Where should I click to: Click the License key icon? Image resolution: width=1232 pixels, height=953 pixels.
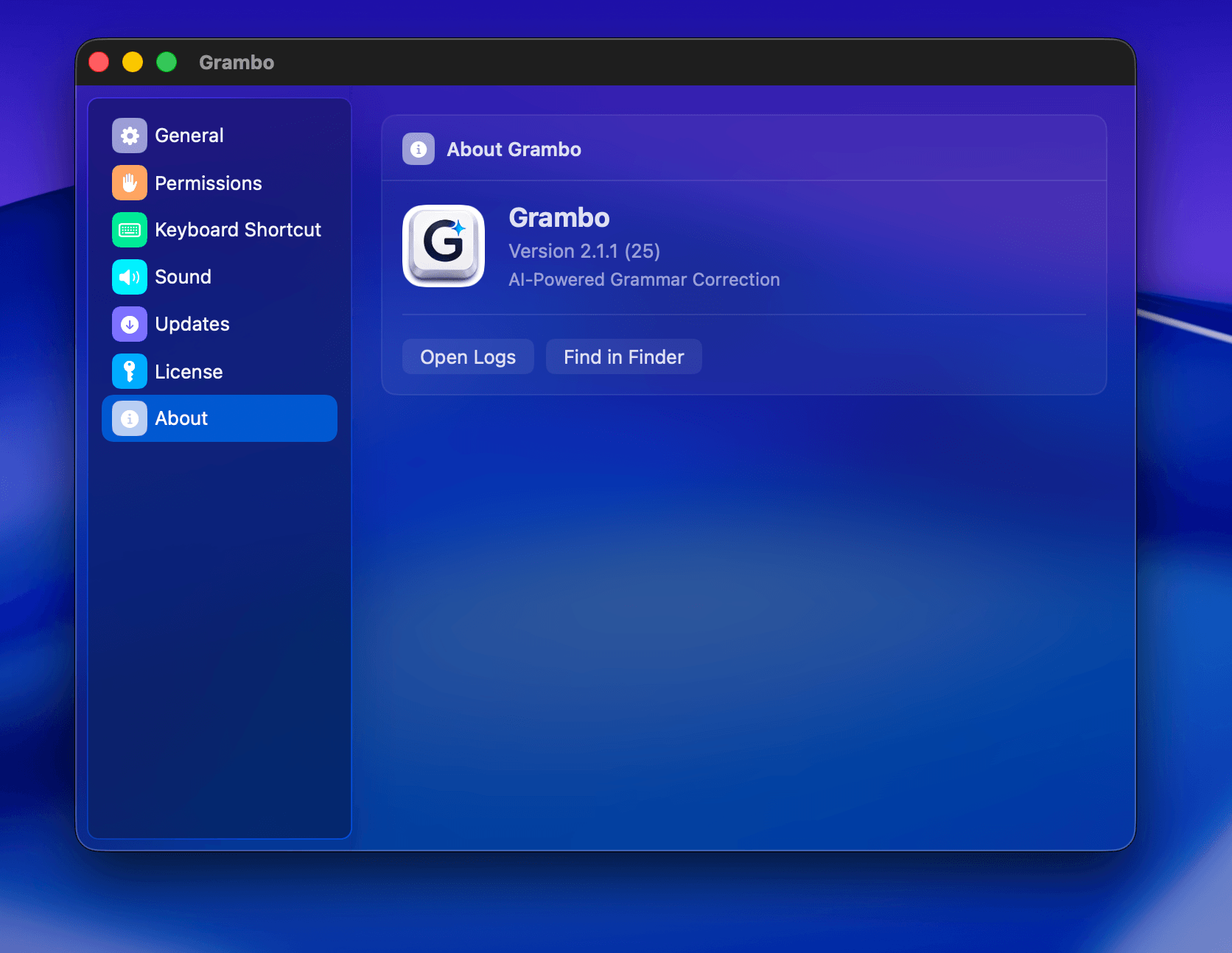pyautogui.click(x=130, y=371)
